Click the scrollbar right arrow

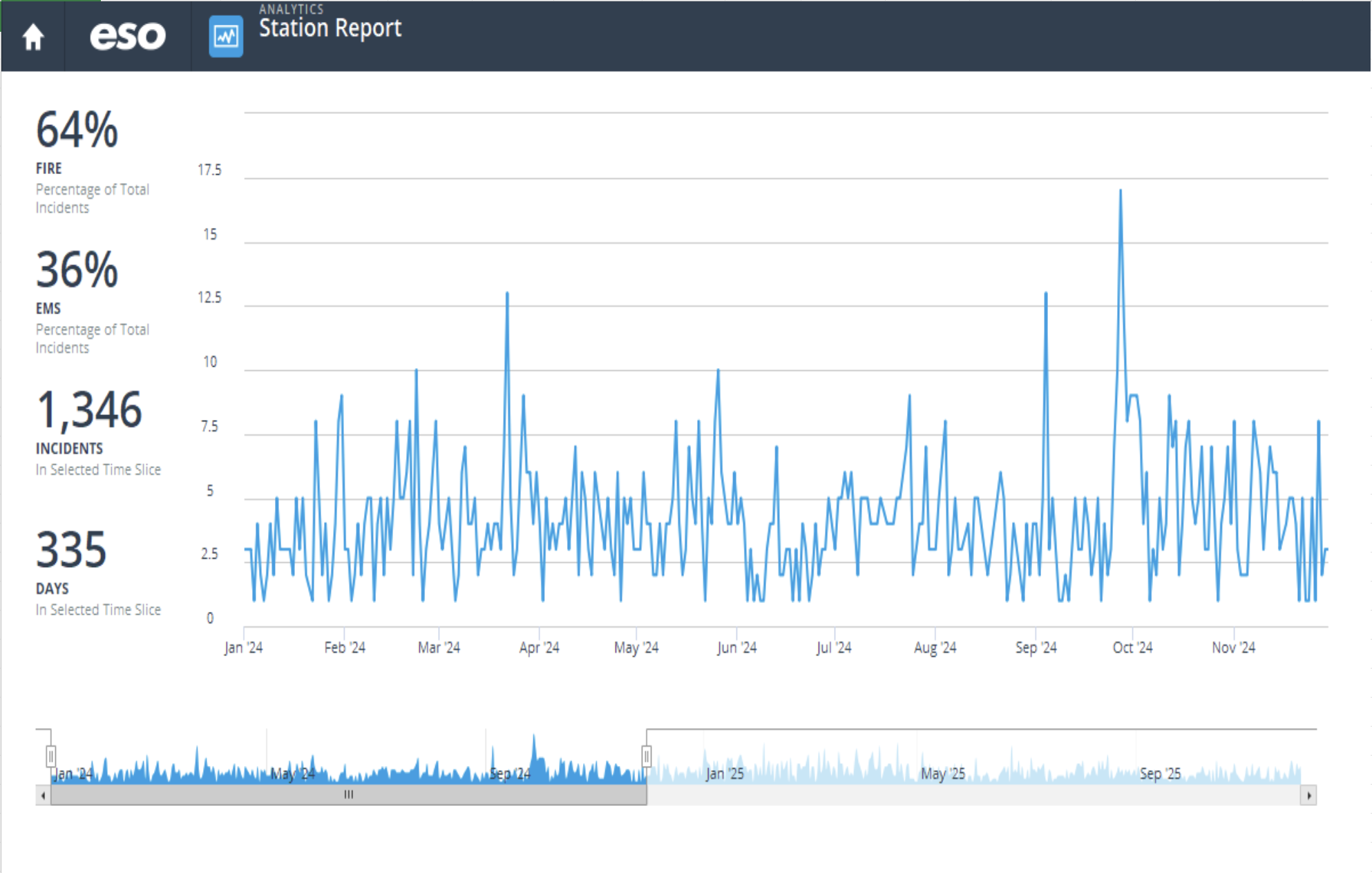pos(1308,796)
